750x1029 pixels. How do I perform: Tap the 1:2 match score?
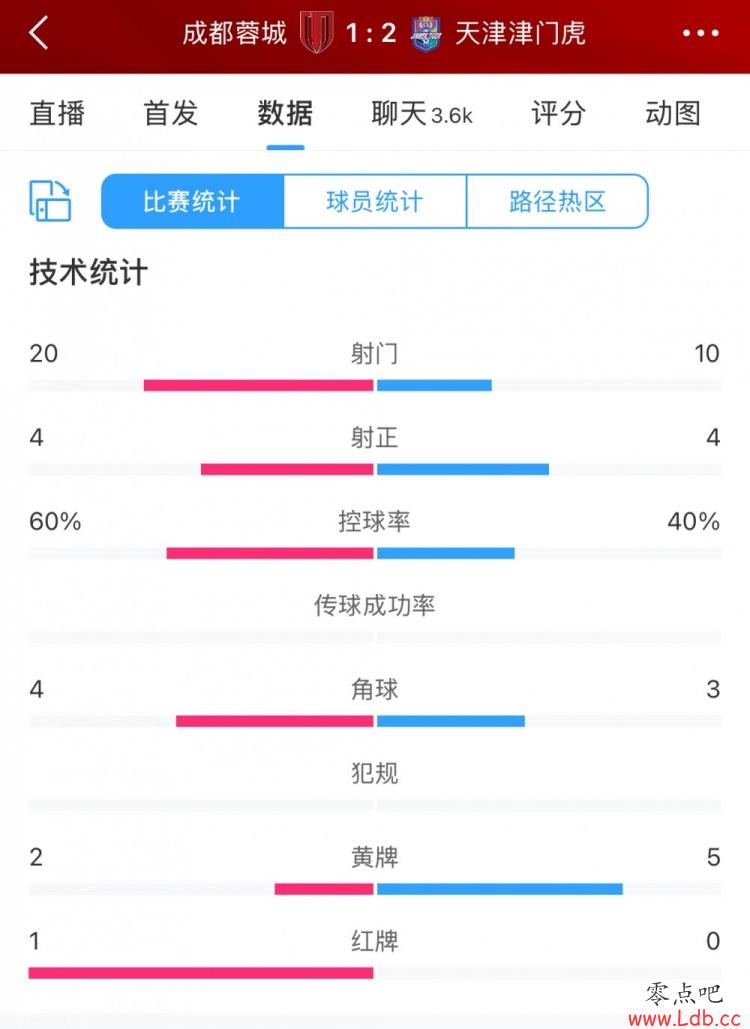pyautogui.click(x=371, y=33)
